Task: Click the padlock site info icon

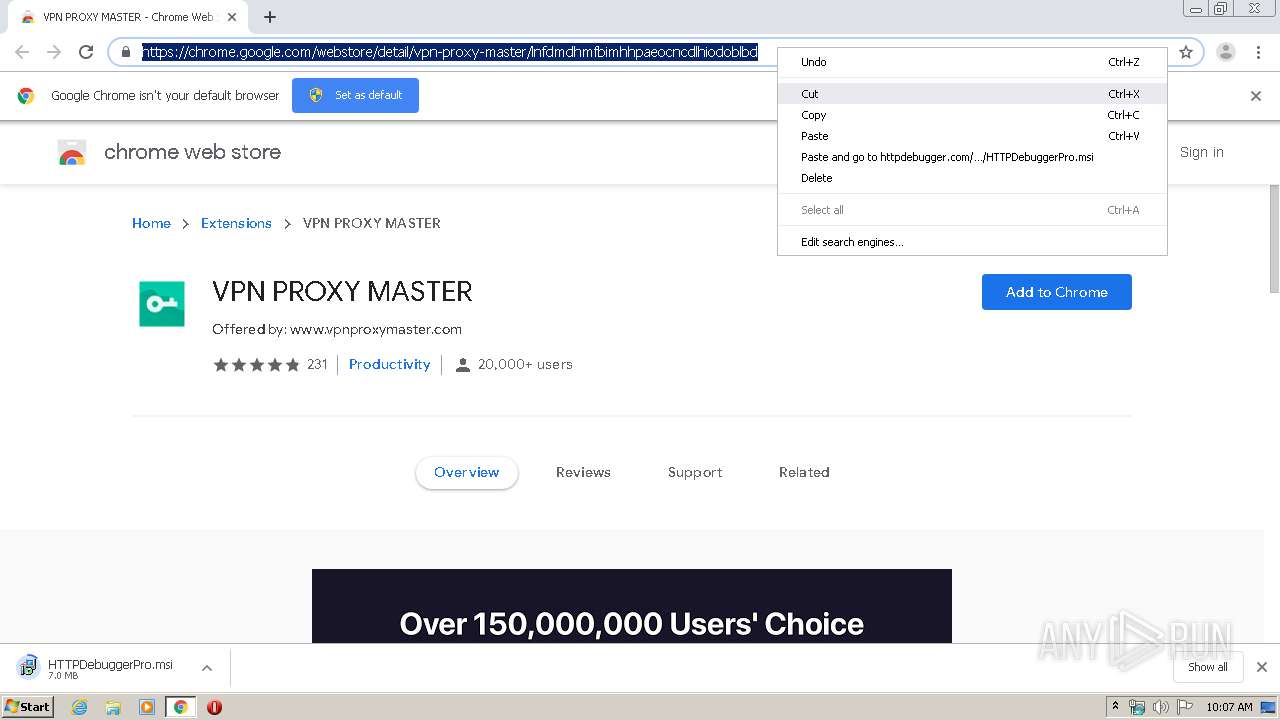Action: [126, 52]
